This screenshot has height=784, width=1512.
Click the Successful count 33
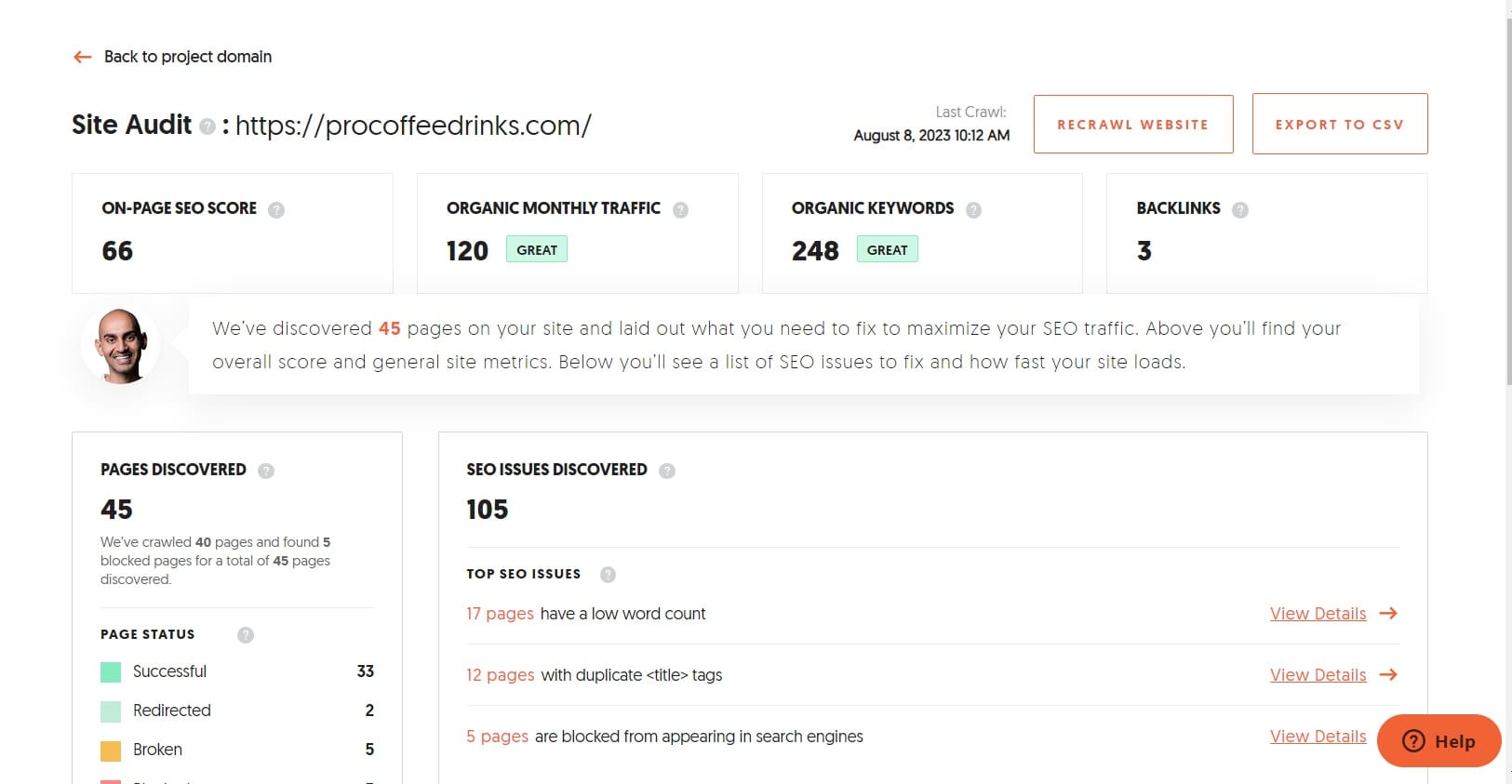click(366, 671)
